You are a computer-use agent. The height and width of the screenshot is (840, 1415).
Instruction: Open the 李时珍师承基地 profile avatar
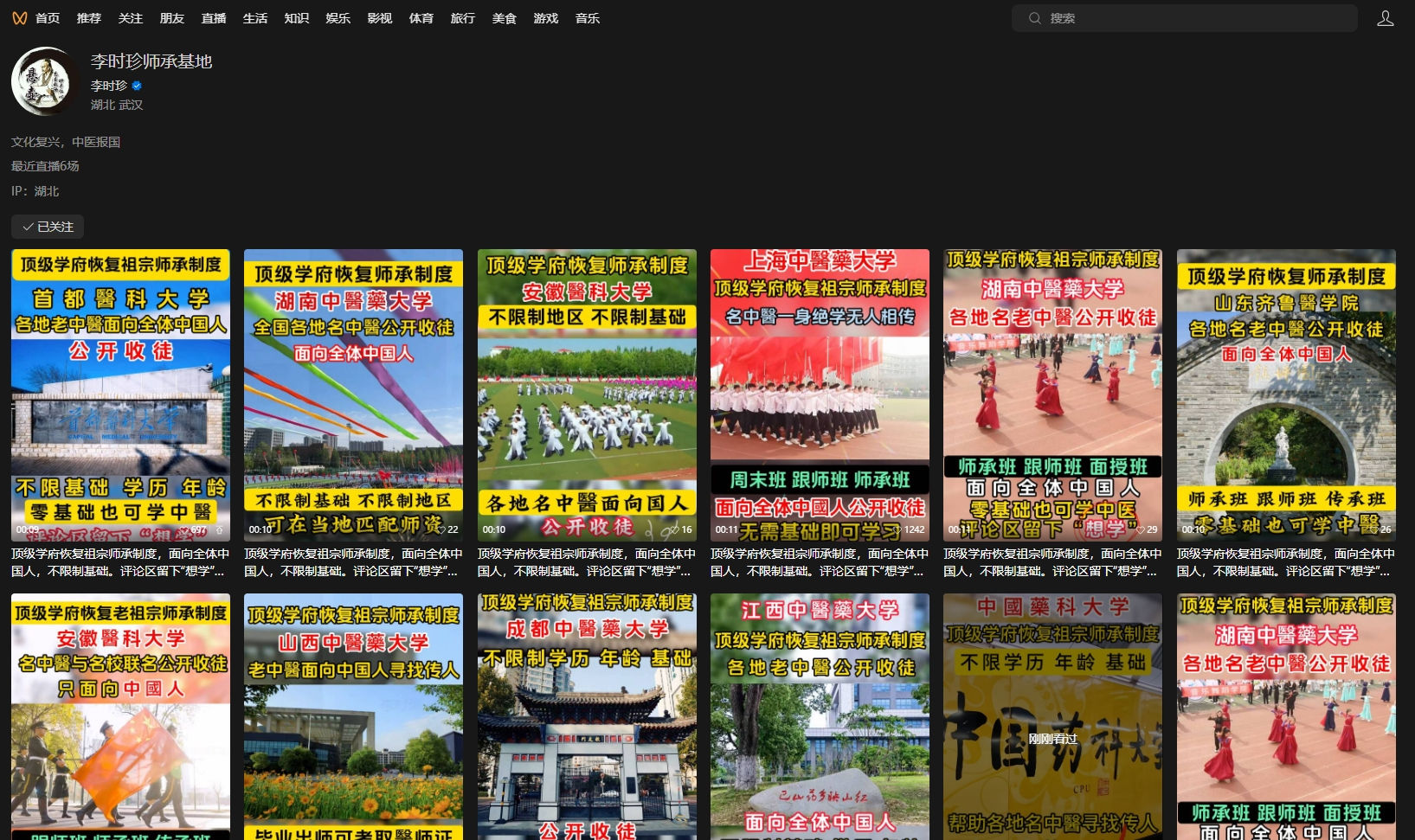(45, 81)
